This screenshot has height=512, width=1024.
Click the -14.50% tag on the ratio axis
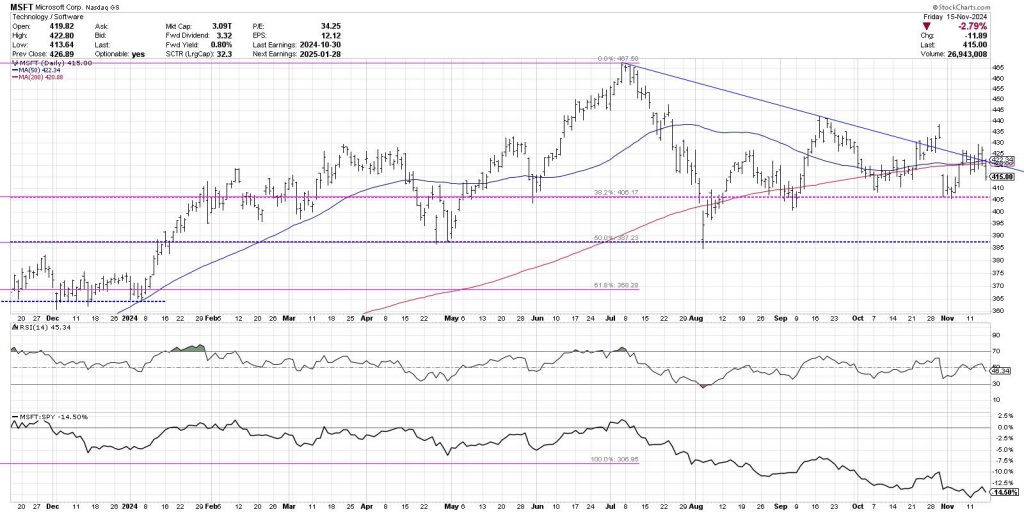click(x=1004, y=492)
